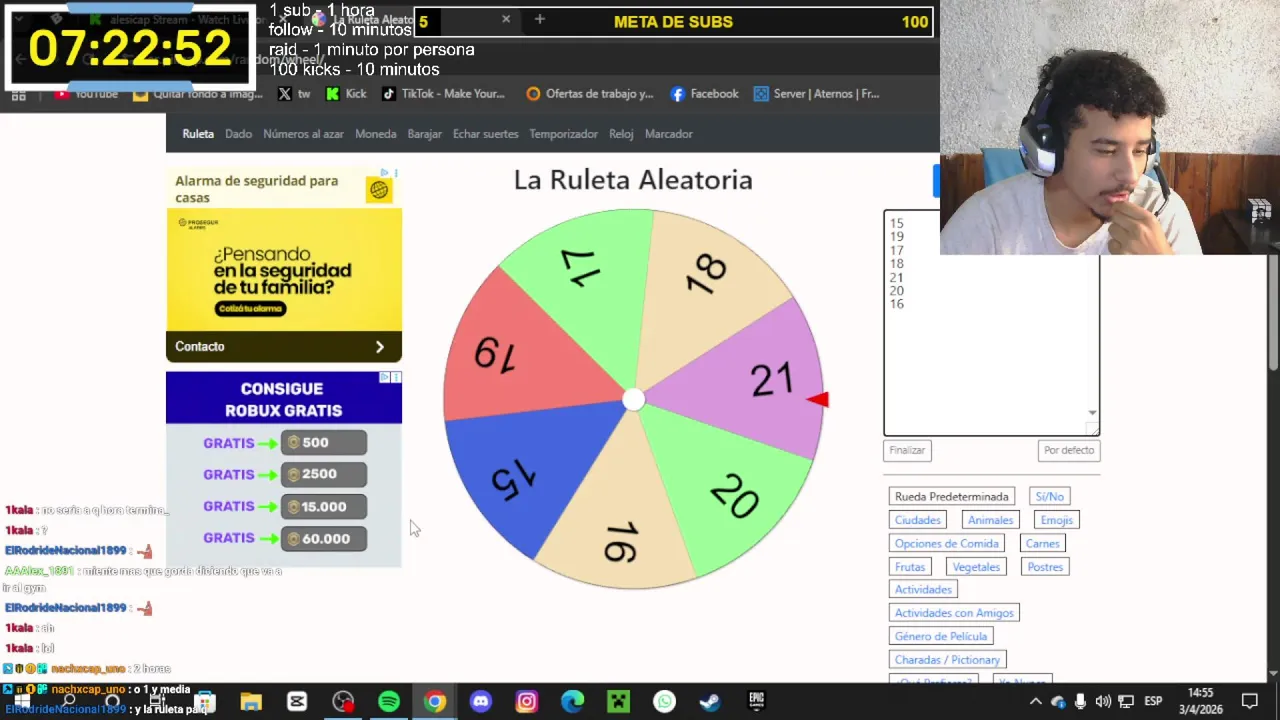Open a new browser tab
The height and width of the screenshot is (720, 1280).
539,20
